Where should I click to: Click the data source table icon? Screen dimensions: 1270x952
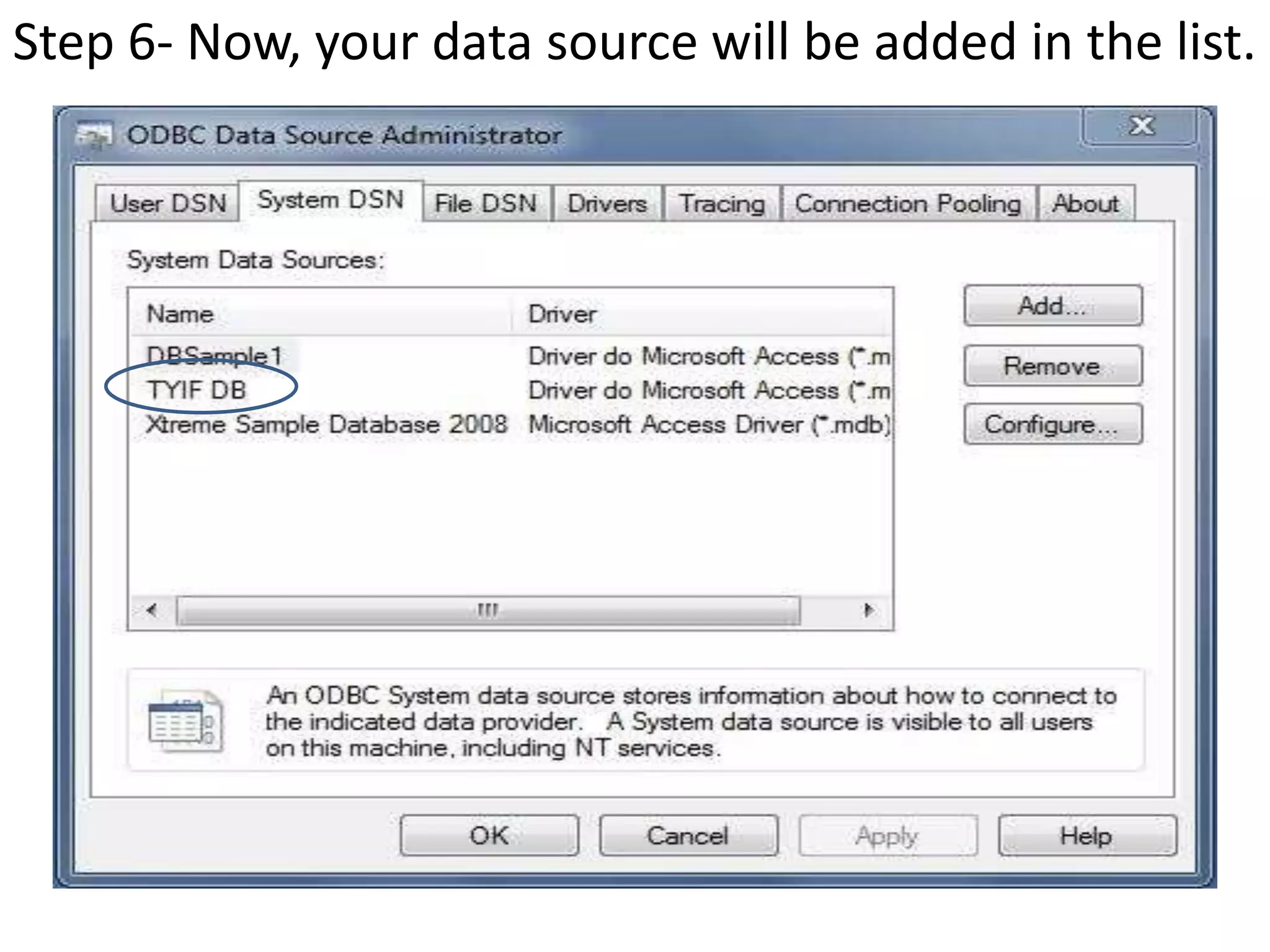pyautogui.click(x=185, y=721)
